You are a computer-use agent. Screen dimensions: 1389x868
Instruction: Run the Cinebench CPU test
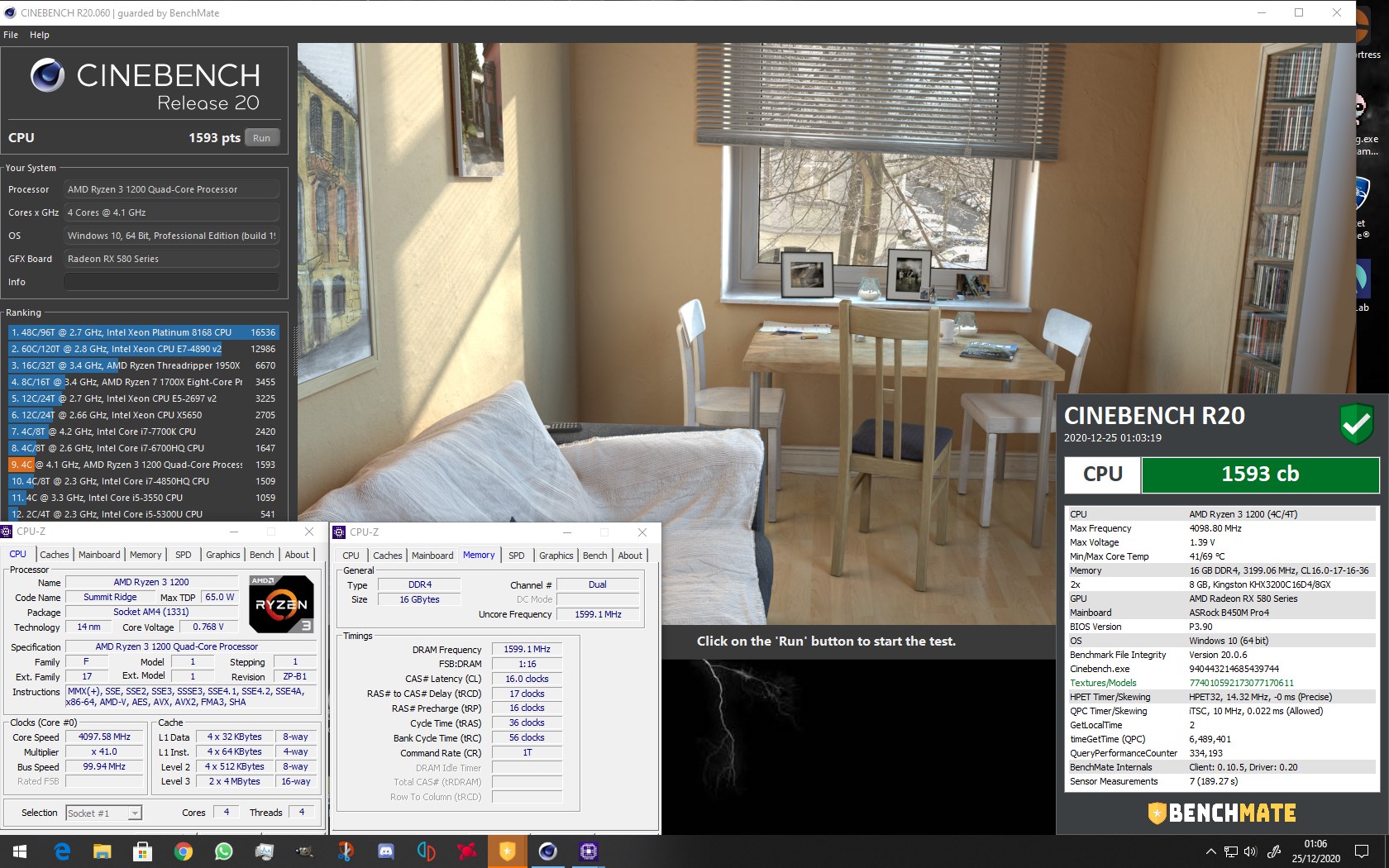[x=262, y=138]
